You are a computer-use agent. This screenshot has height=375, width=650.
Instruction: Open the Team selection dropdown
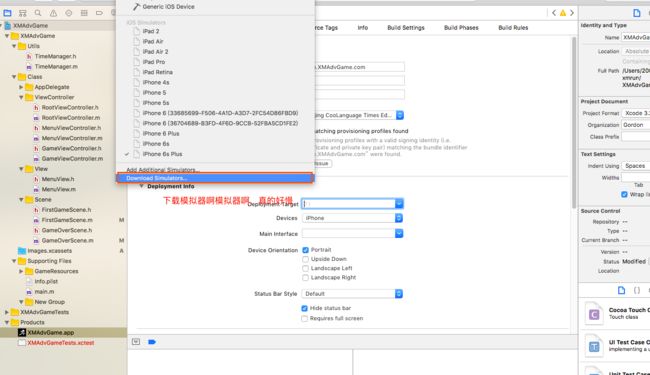[x=400, y=115]
